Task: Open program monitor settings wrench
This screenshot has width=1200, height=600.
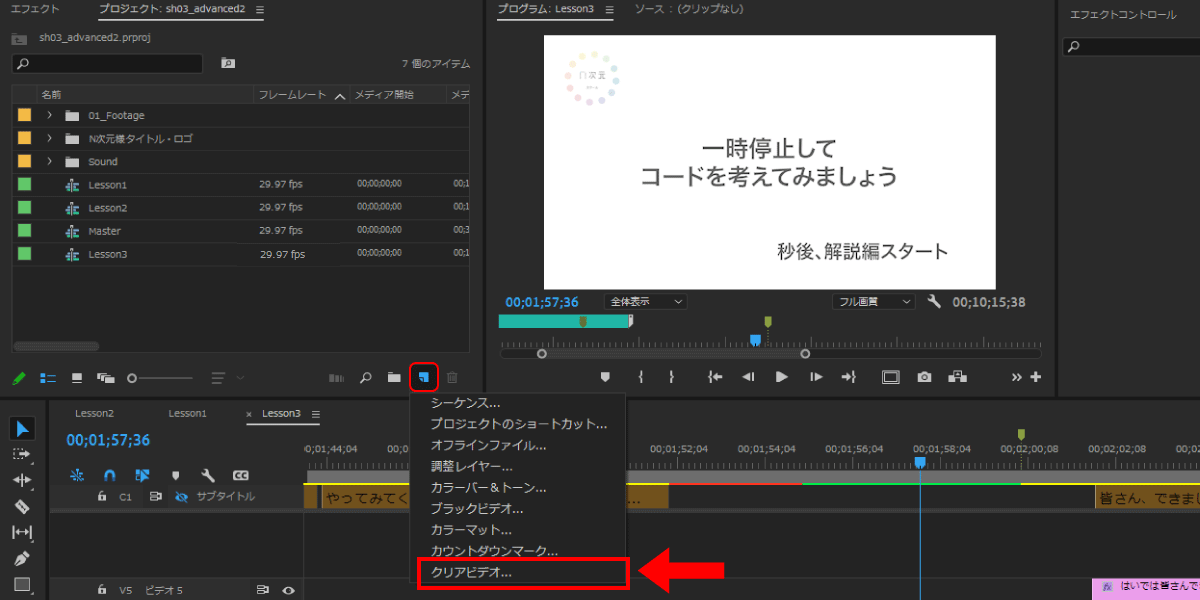Action: 934,301
